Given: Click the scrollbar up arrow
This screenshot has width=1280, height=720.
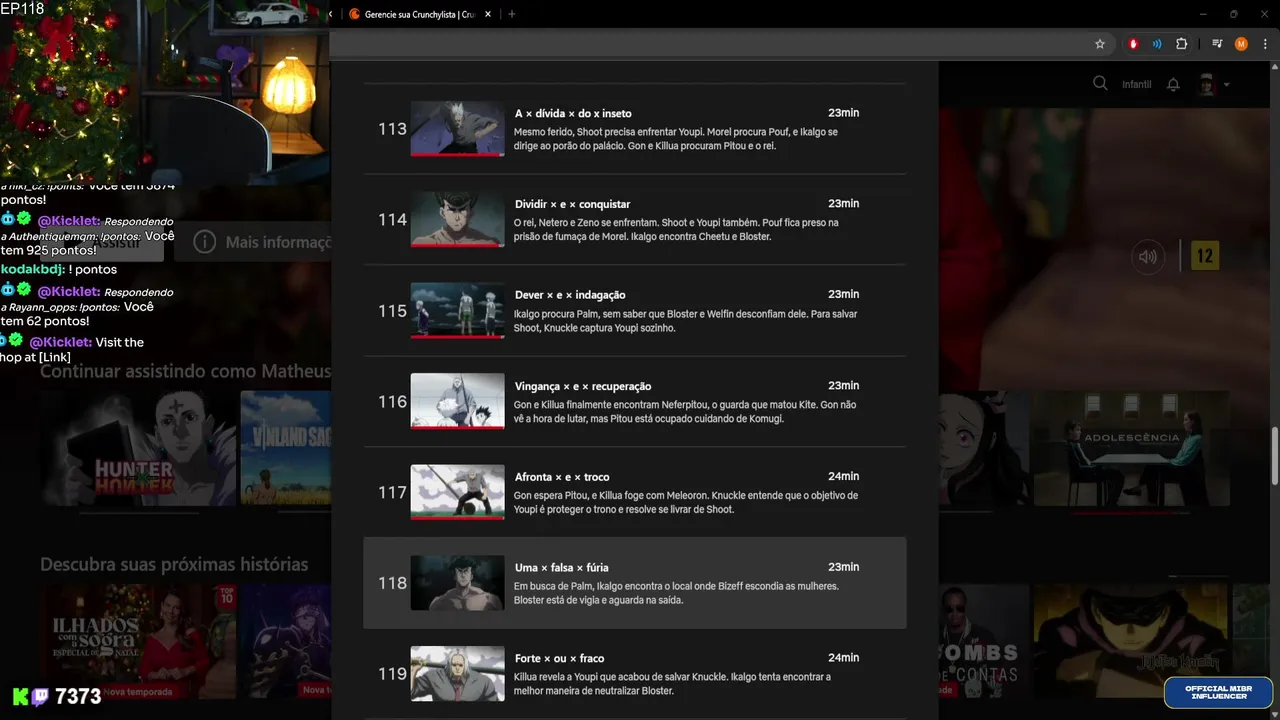Looking at the screenshot, I should (x=1274, y=66).
